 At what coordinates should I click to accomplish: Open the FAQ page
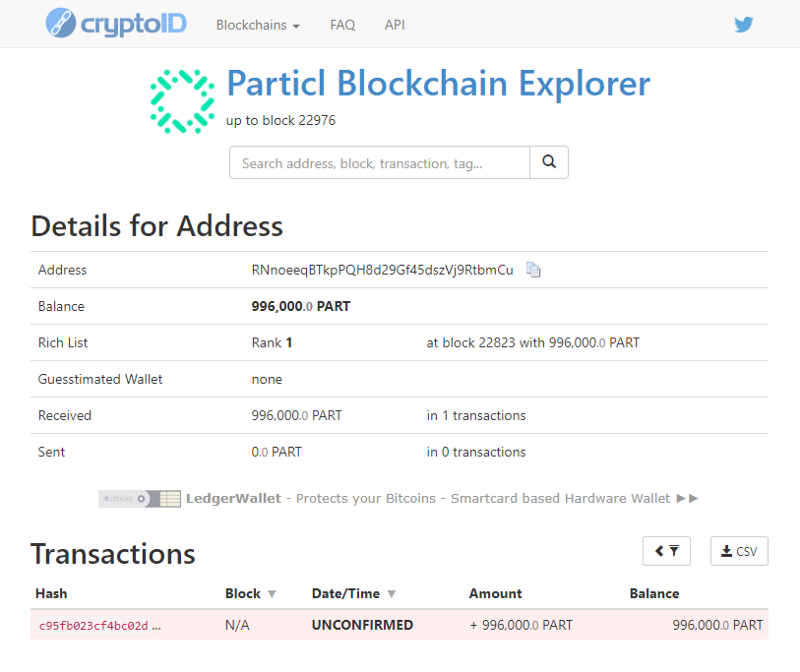pos(342,25)
